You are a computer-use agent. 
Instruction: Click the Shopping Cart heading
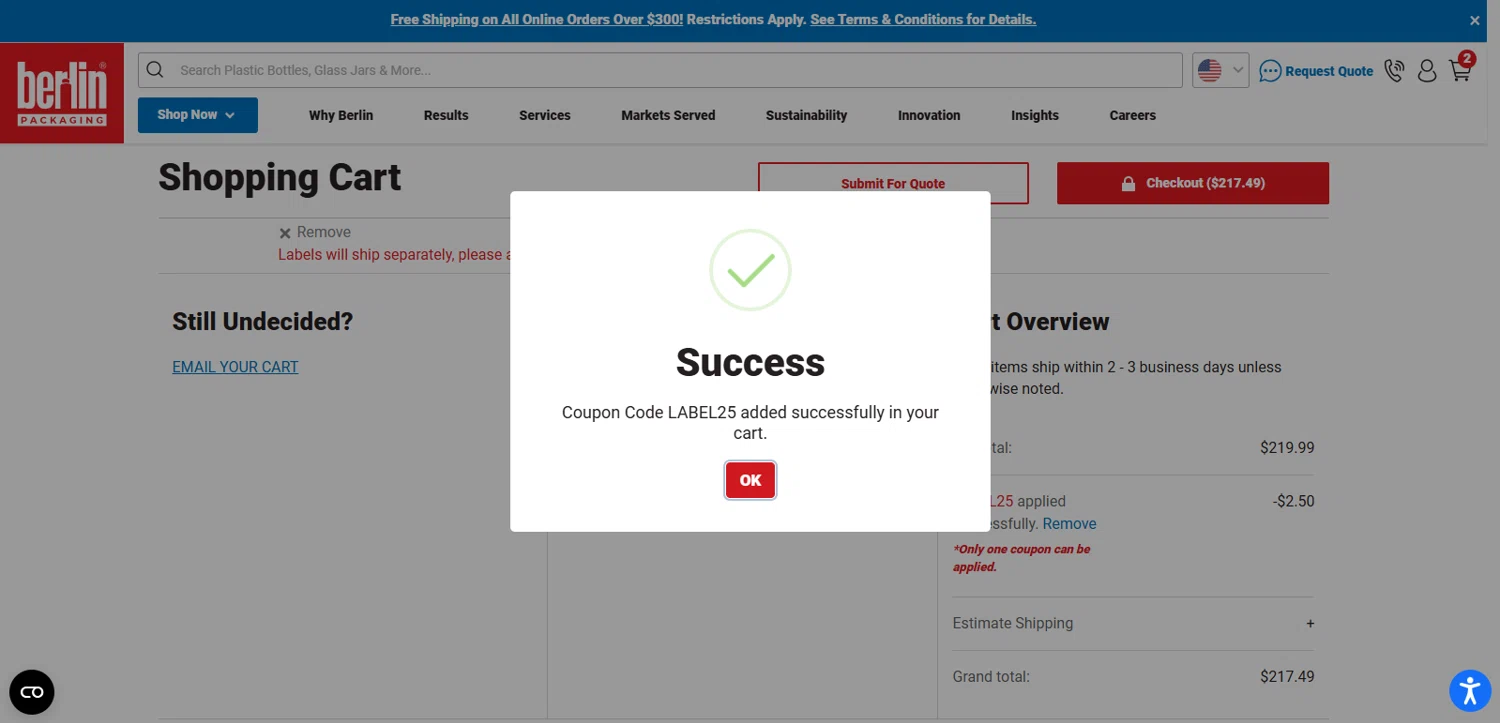[x=280, y=178]
